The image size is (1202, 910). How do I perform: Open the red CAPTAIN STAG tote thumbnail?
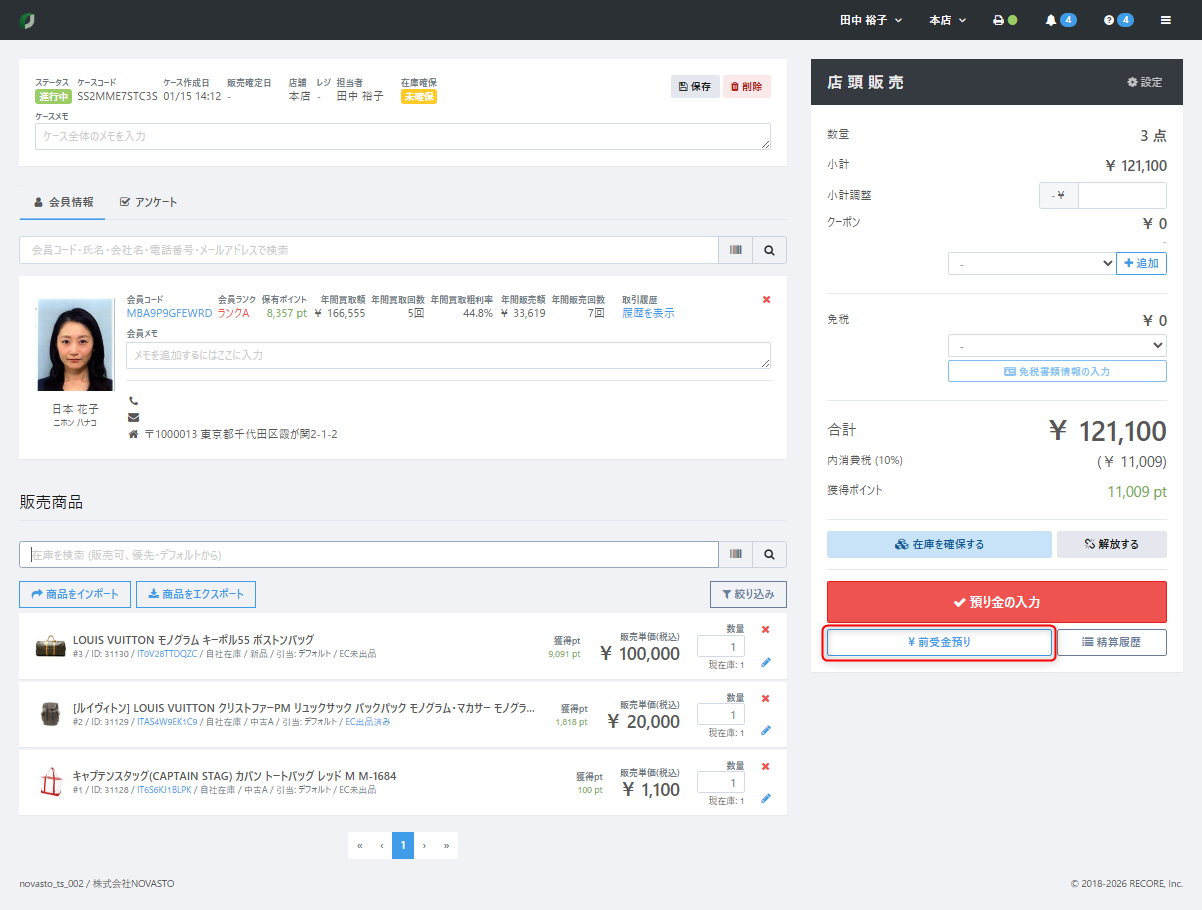pyautogui.click(x=50, y=782)
